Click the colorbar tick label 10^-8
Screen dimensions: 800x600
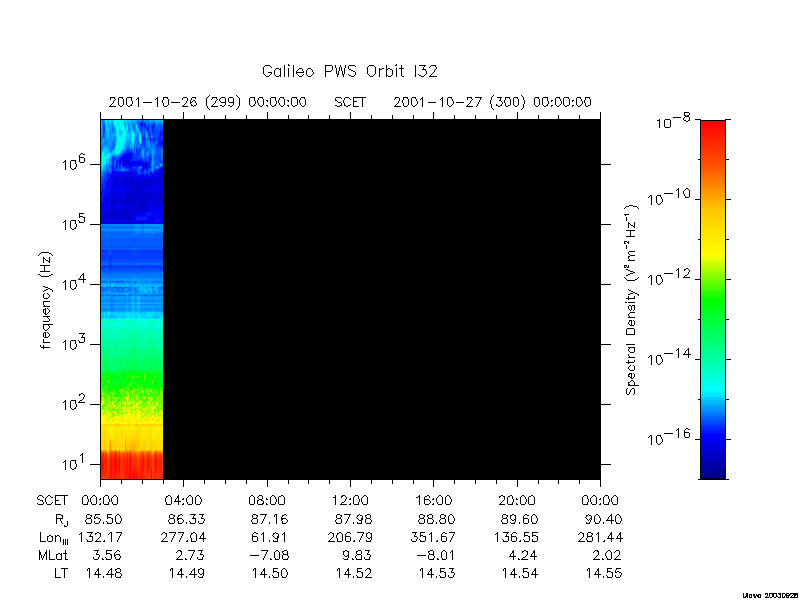pyautogui.click(x=673, y=121)
